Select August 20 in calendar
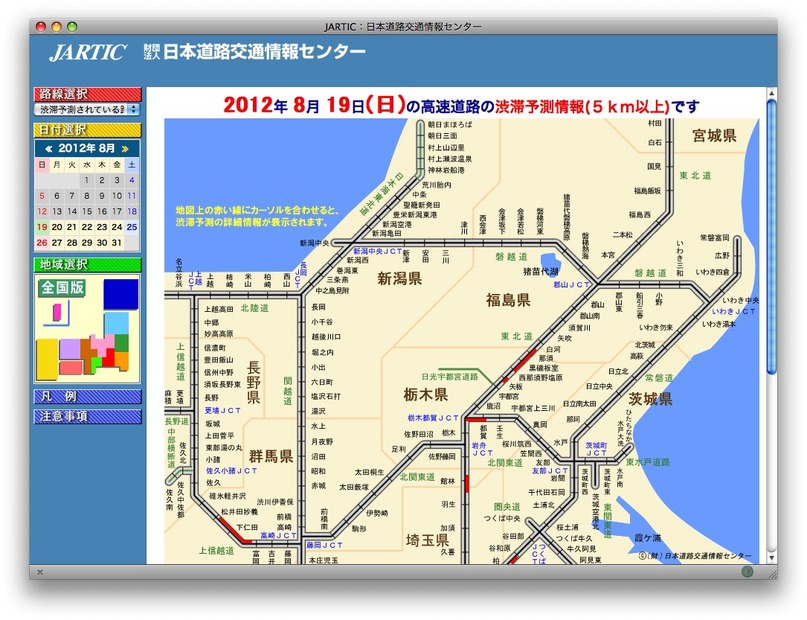 coord(57,227)
